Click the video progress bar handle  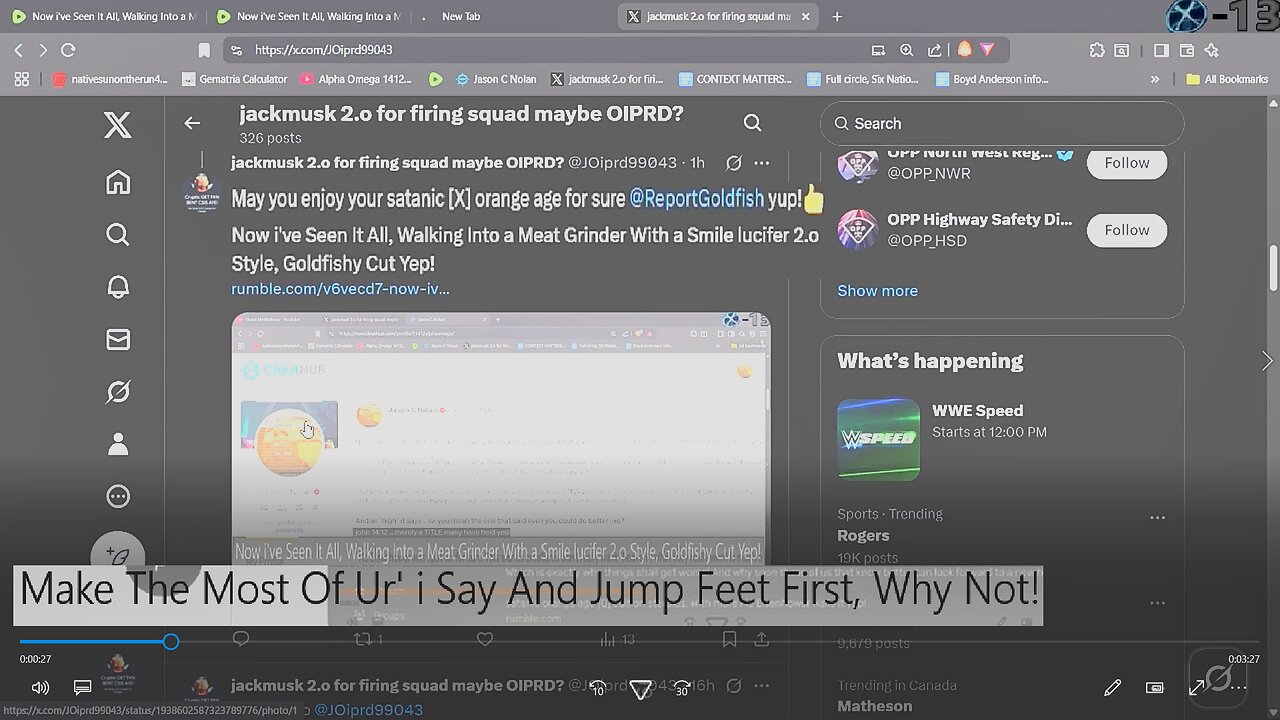(x=171, y=642)
